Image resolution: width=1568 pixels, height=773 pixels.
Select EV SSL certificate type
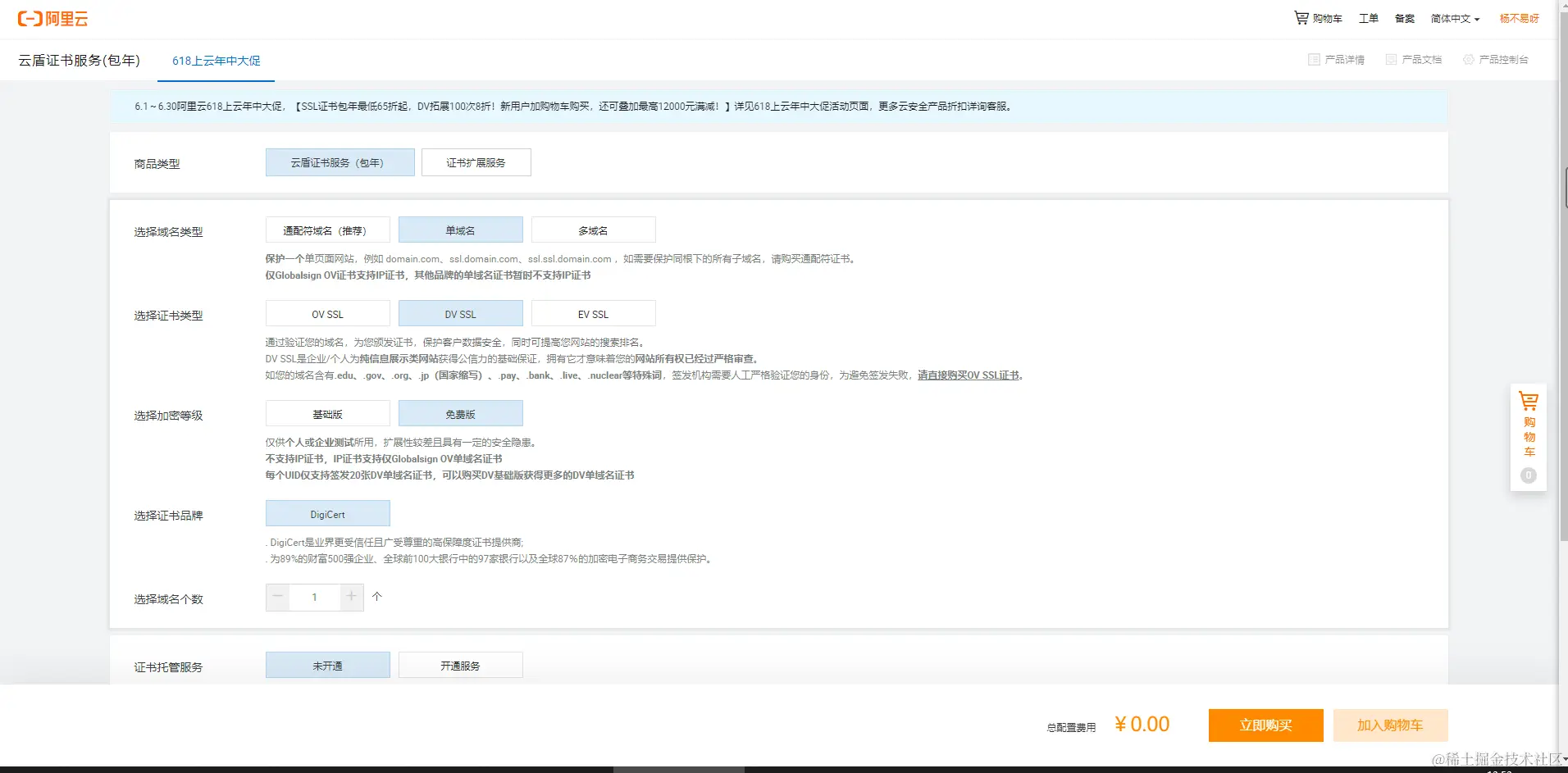[593, 314]
